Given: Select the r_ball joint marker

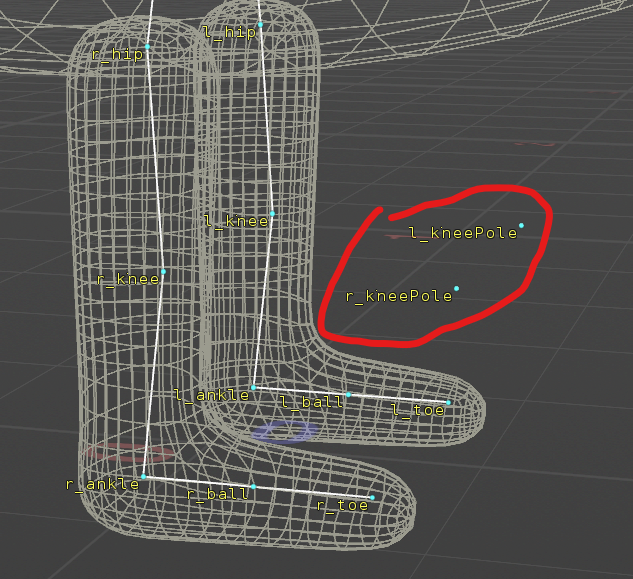Looking at the screenshot, I should (x=253, y=487).
